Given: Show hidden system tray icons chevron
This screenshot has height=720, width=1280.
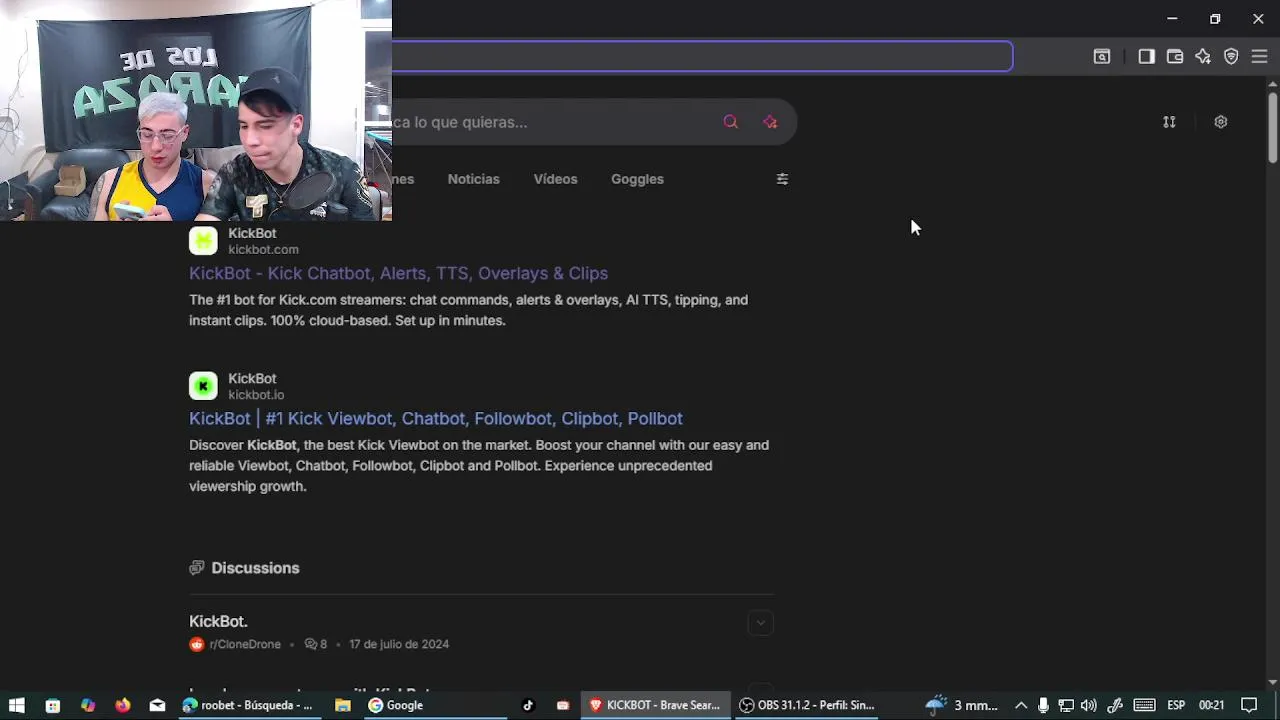Looking at the screenshot, I should [1021, 705].
